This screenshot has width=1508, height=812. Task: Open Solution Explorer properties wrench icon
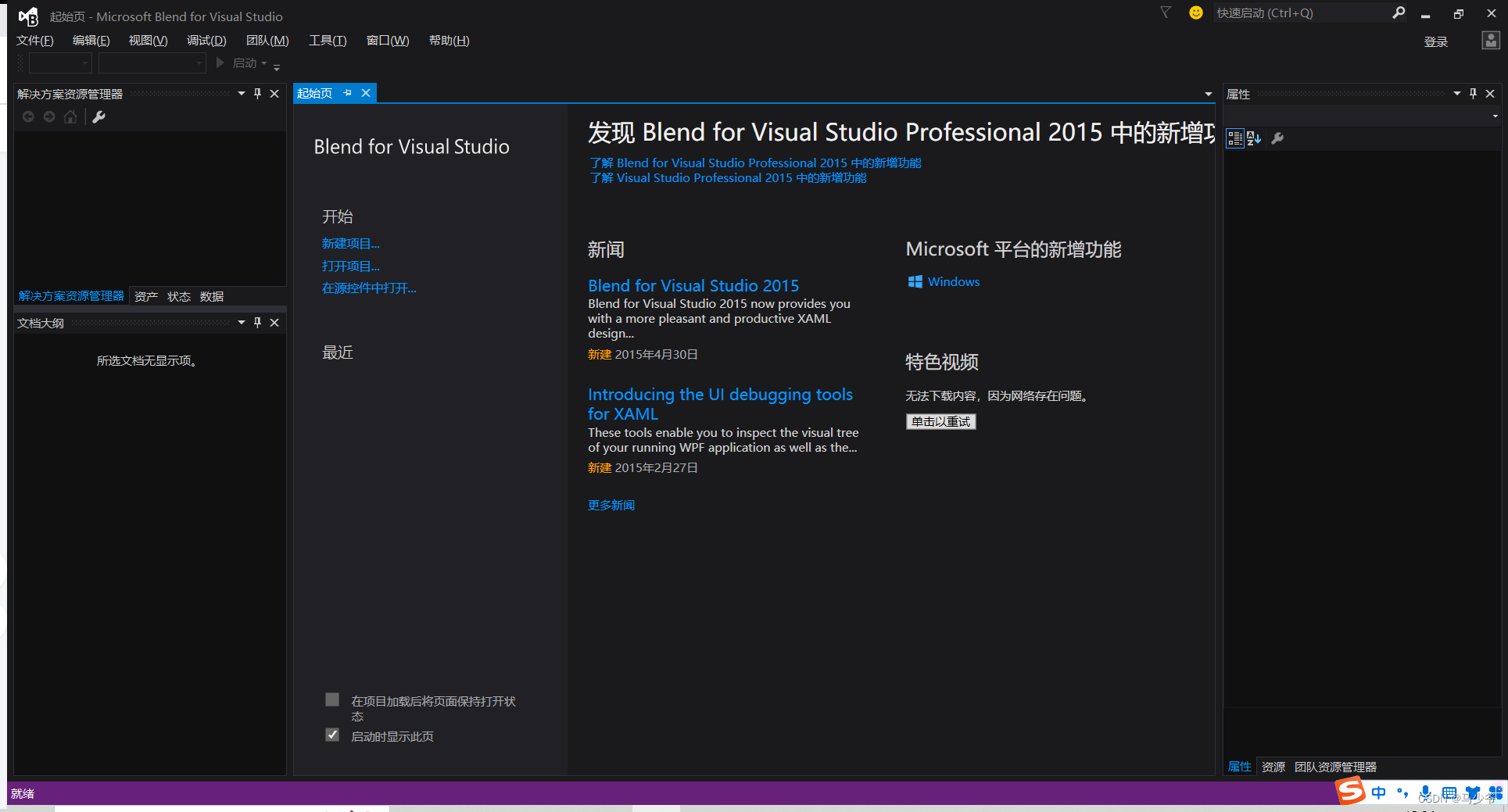(x=99, y=116)
